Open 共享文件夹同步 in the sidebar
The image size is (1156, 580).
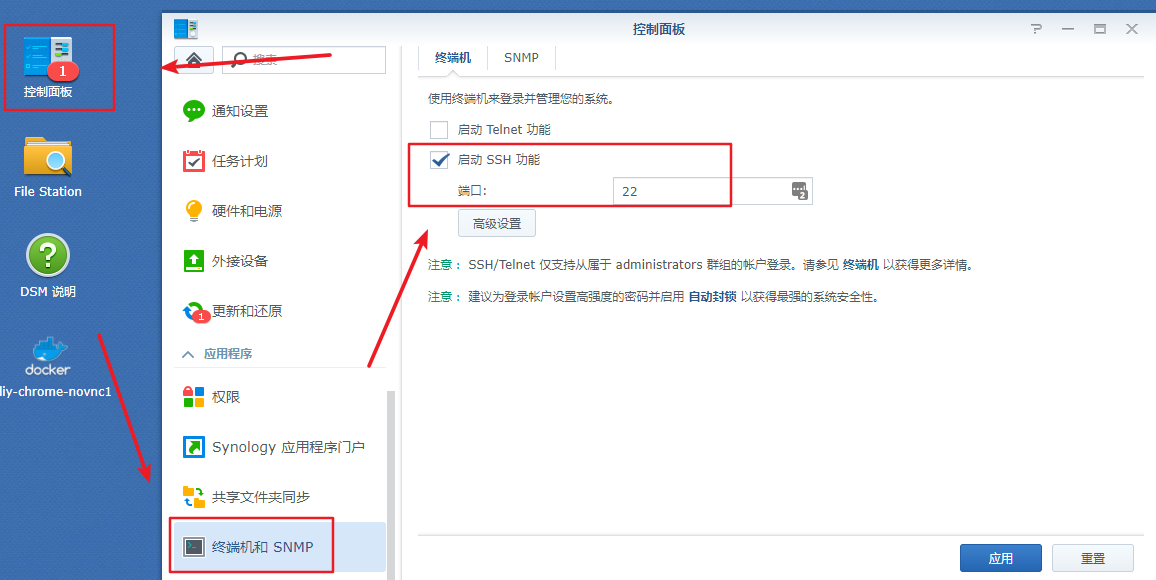click(x=280, y=497)
